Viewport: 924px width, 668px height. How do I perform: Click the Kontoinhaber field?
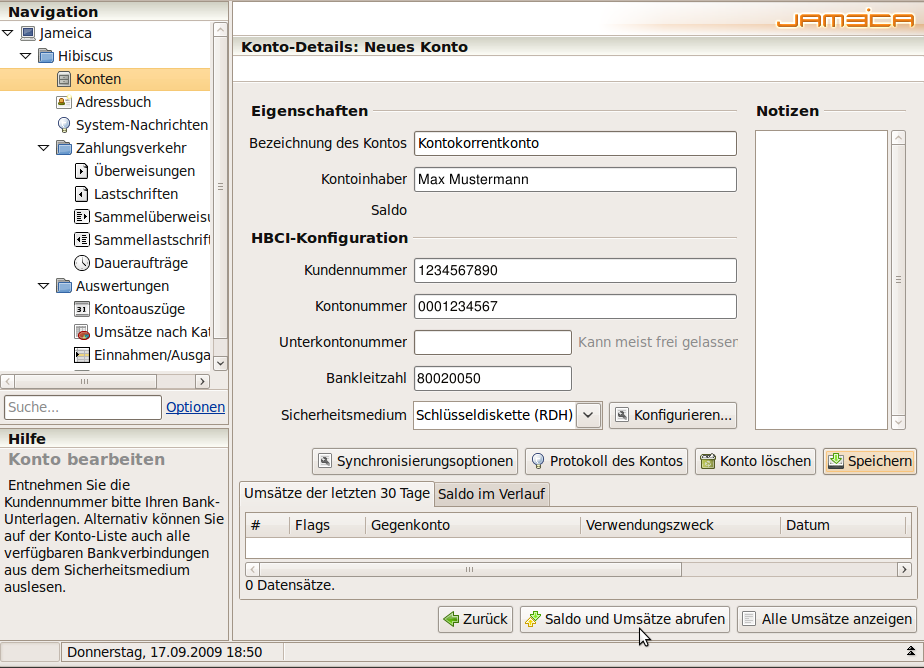click(x=575, y=179)
